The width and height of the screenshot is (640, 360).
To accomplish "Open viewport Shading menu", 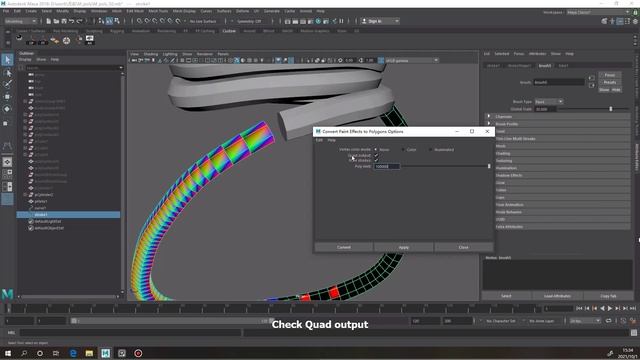I will pos(151,54).
